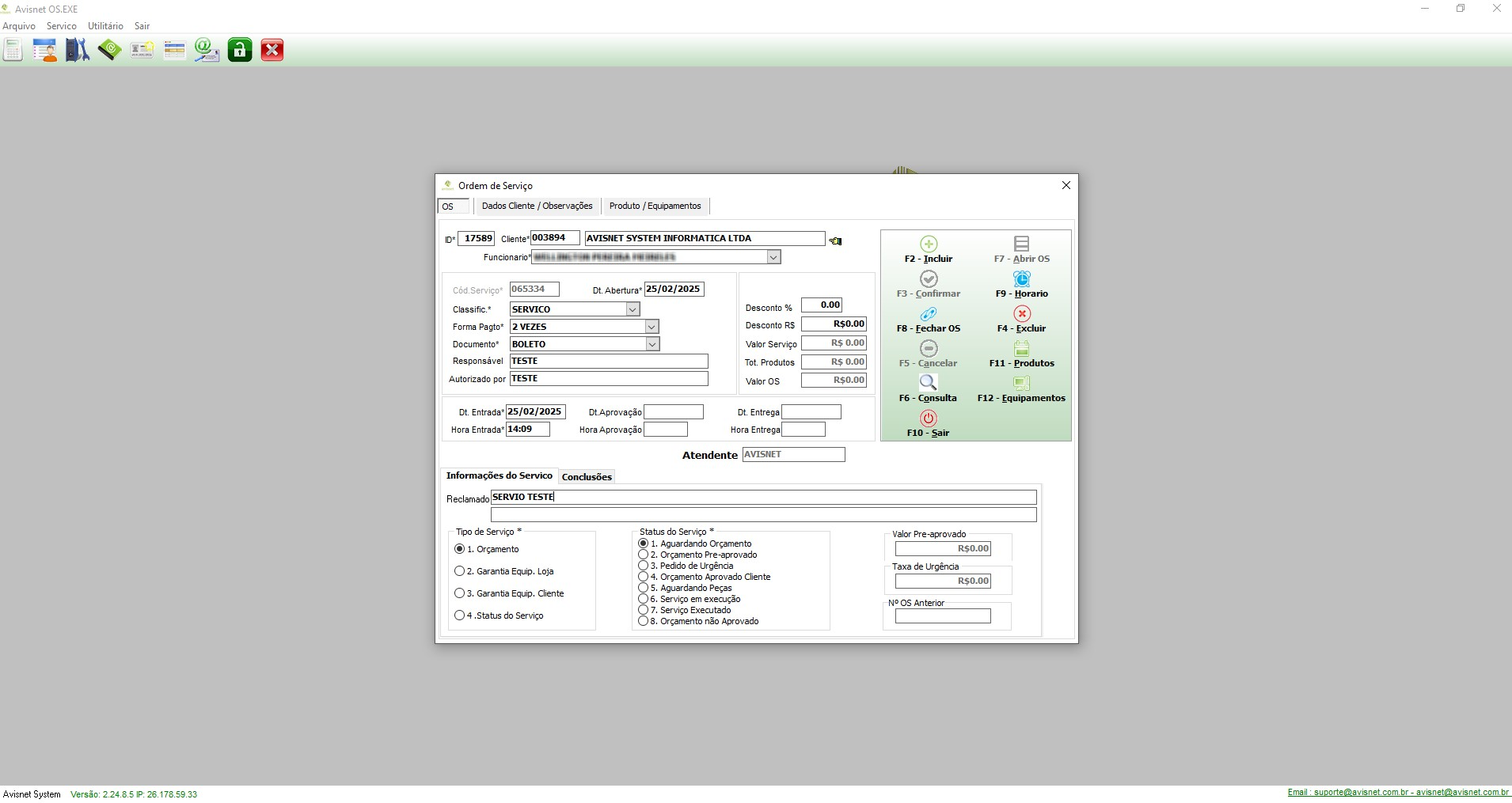
Task: Click the calculator icon in the toolbar
Action: 13,51
